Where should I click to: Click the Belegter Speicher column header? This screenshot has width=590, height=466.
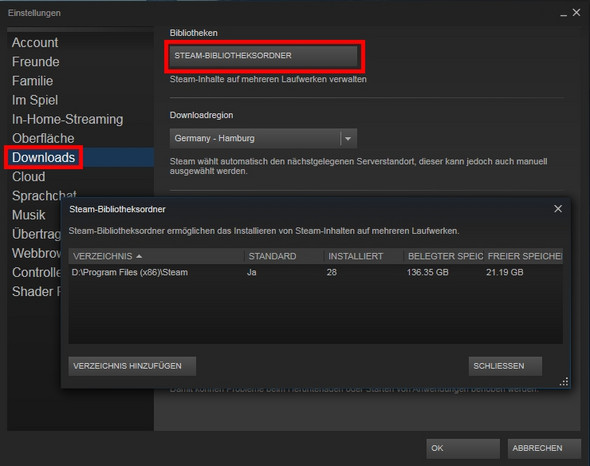tap(444, 256)
